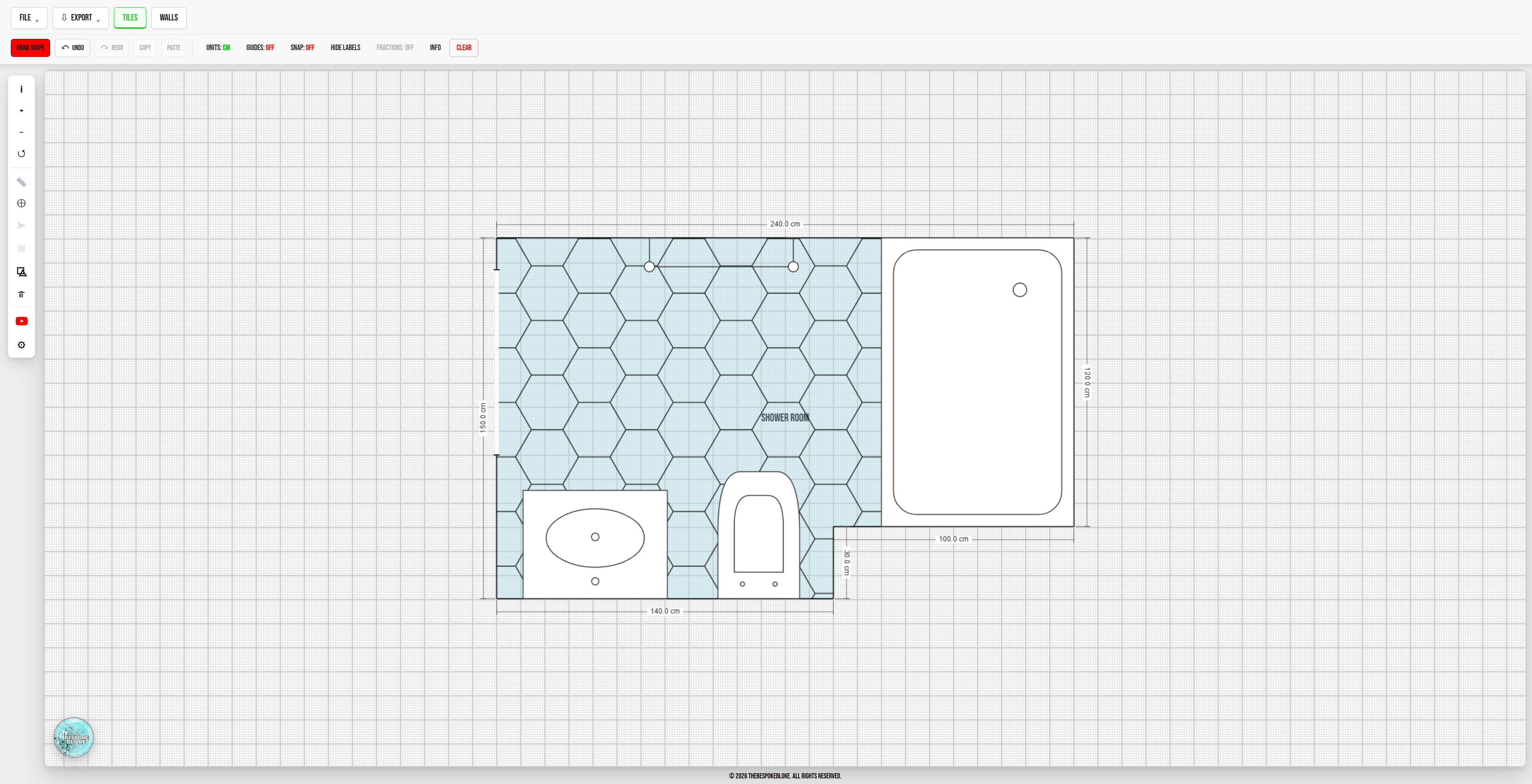Click the right shower rail handle circle
Image resolution: width=1532 pixels, height=784 pixels.
point(793,267)
